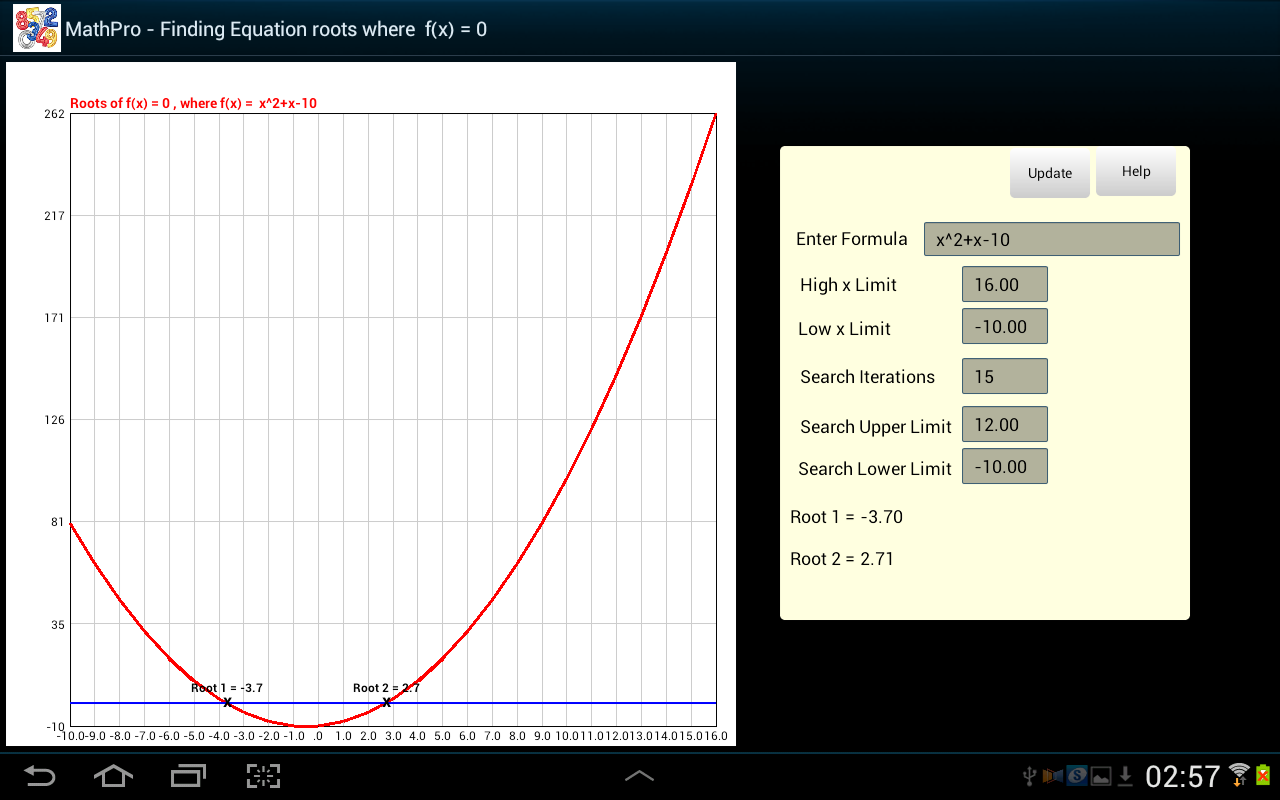Viewport: 1280px width, 800px height.
Task: Tap the battery status icon
Action: pyautogui.click(x=1263, y=775)
